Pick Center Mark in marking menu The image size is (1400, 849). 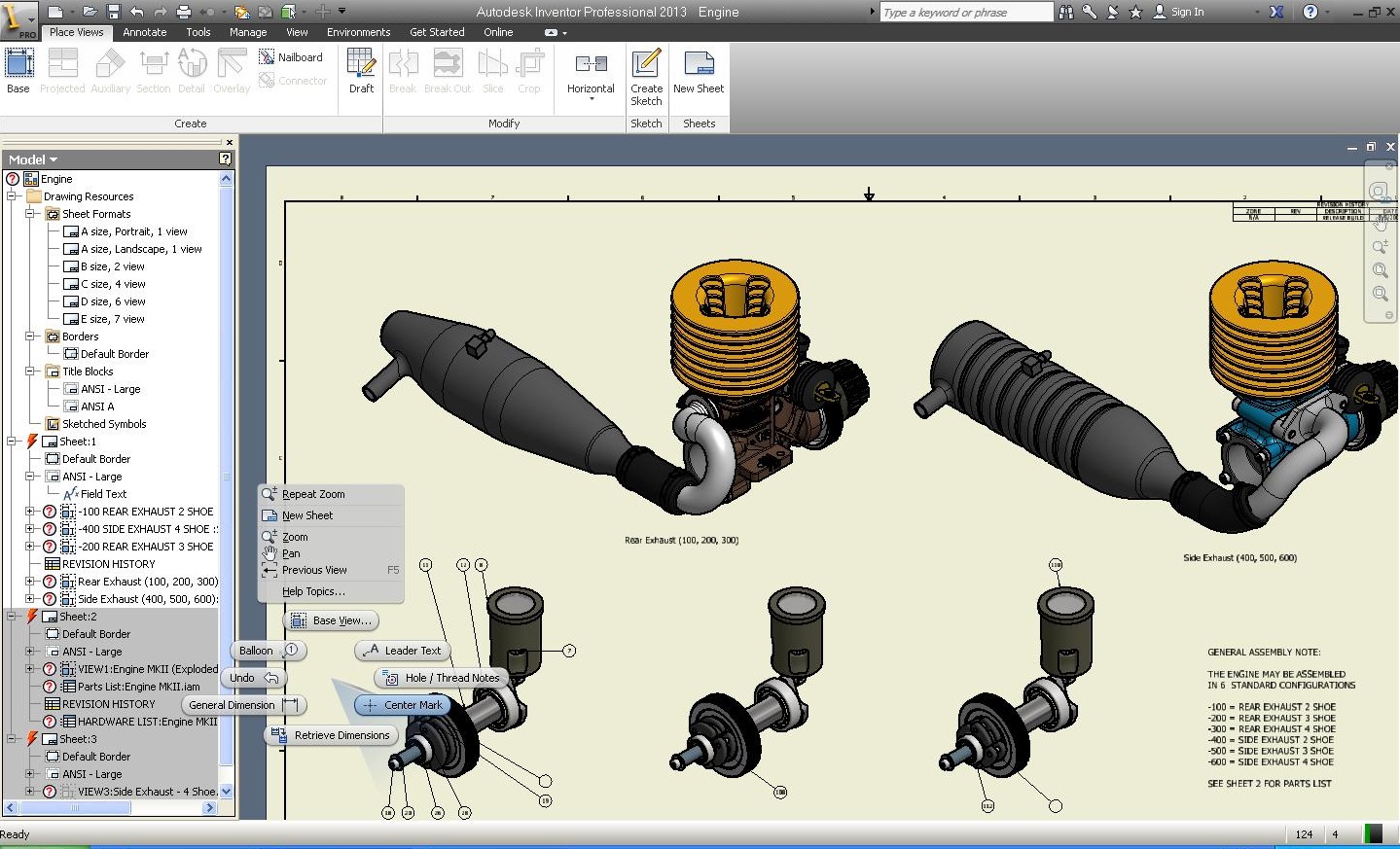tap(403, 705)
